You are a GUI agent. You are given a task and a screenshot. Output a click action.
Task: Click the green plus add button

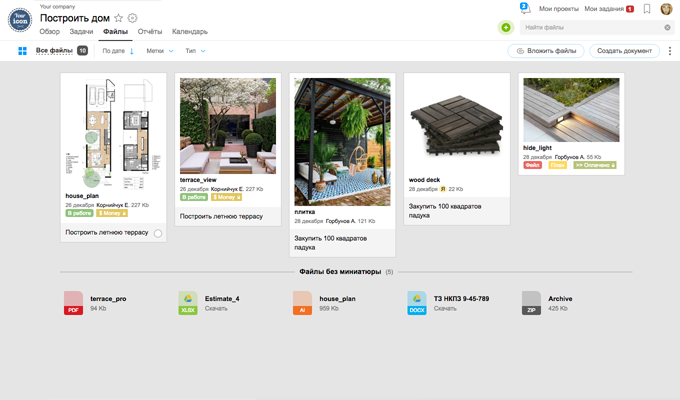(x=506, y=27)
